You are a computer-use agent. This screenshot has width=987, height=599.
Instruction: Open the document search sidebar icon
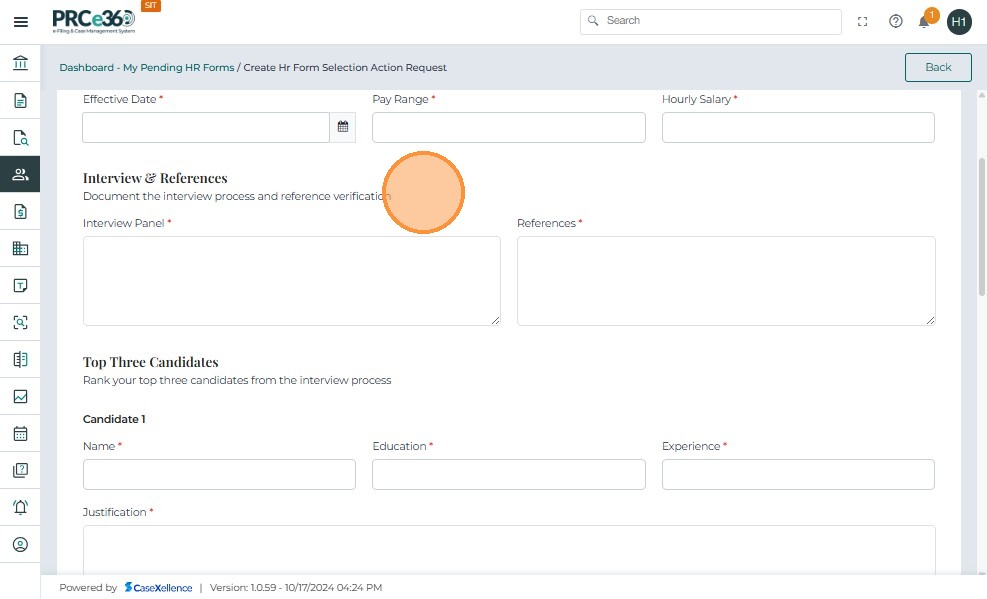coord(20,138)
